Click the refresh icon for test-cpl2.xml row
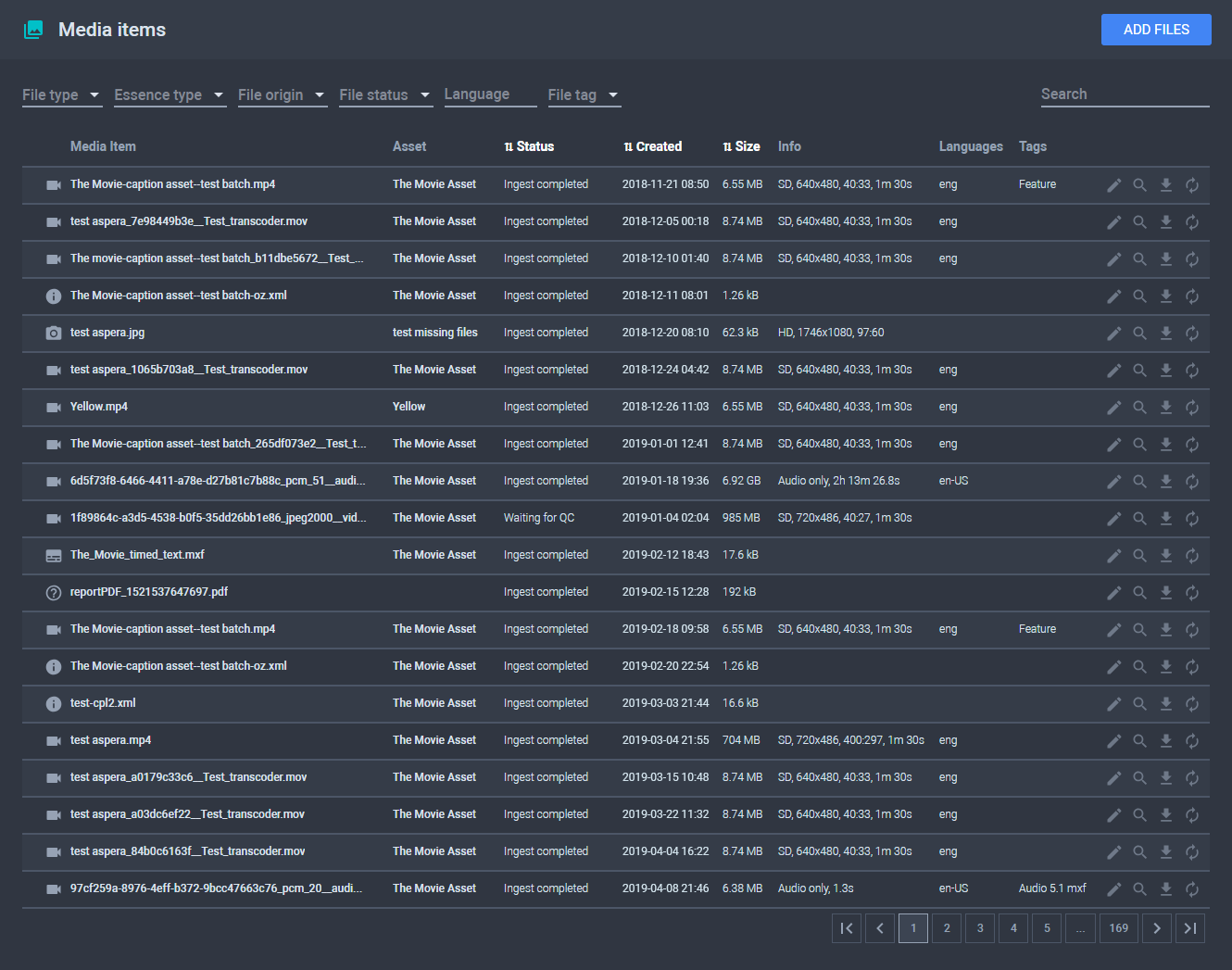 point(1192,704)
